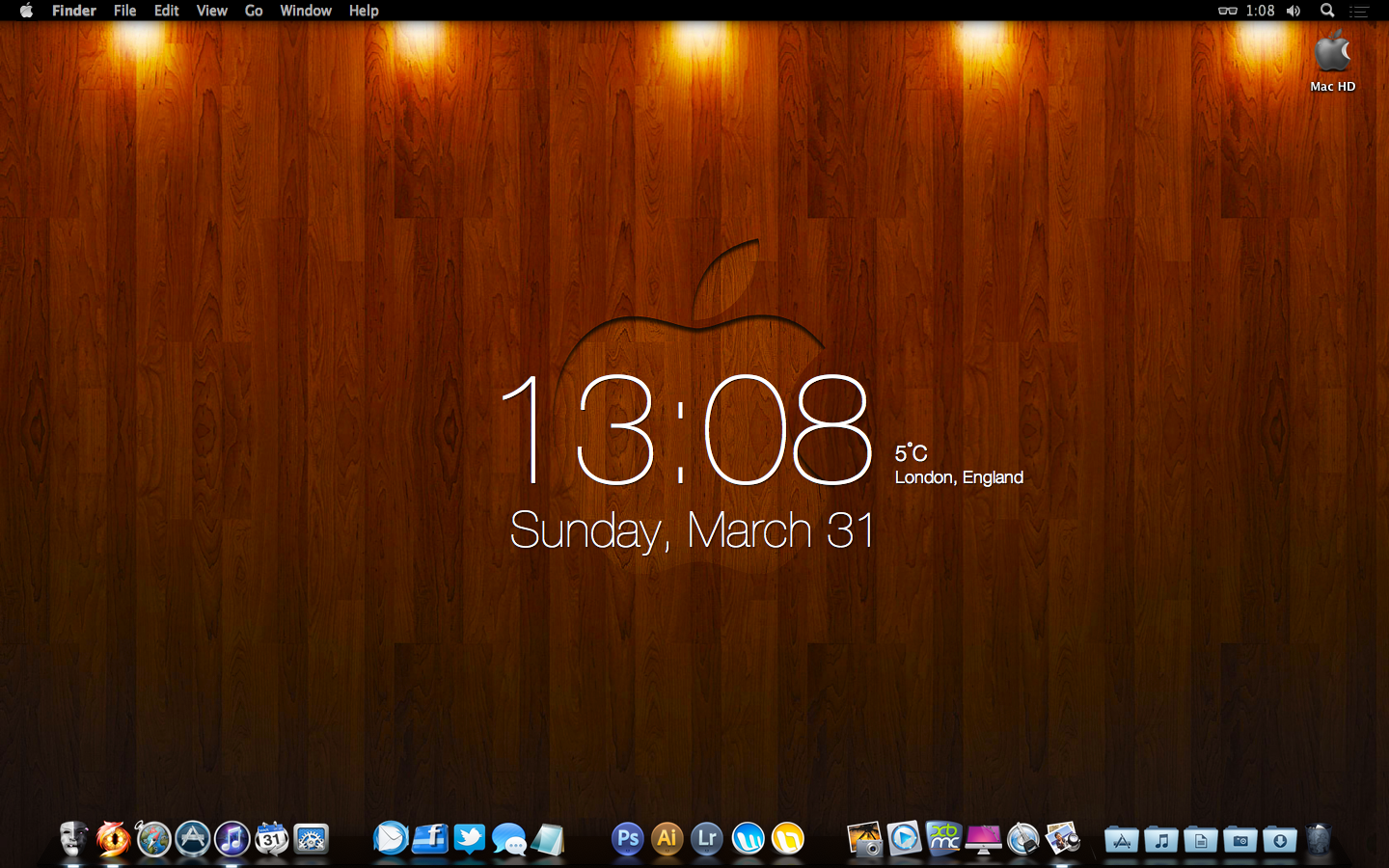
Task: Open the Applications folder in dock
Action: 1122,840
